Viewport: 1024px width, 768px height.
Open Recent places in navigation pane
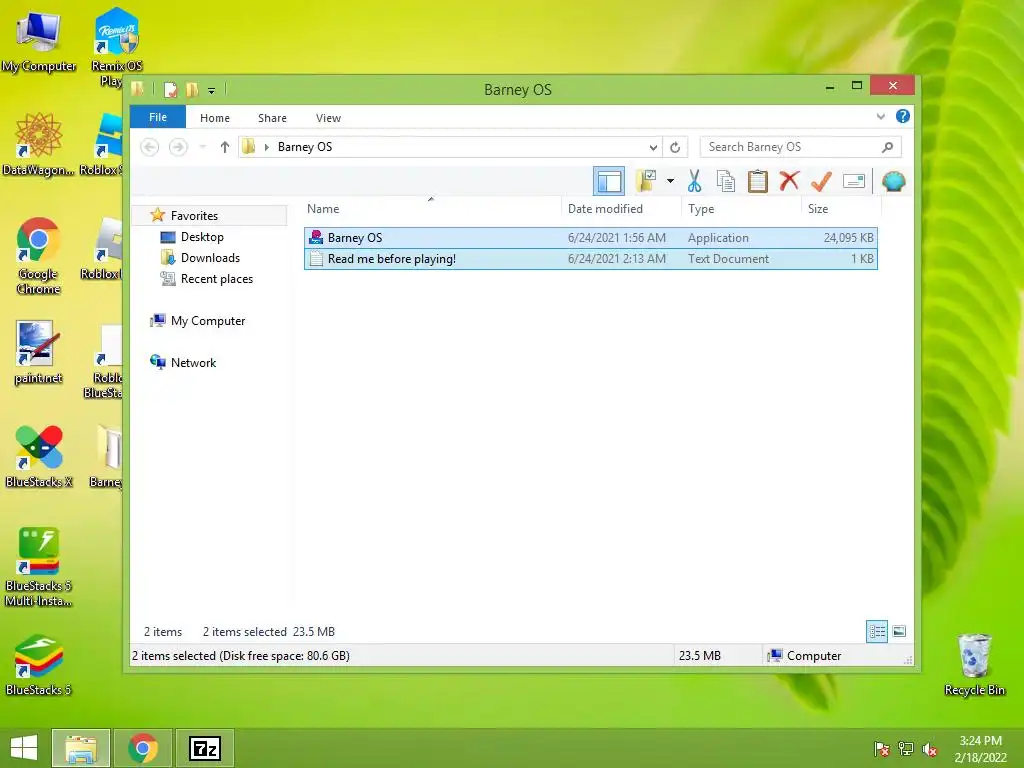coord(216,279)
